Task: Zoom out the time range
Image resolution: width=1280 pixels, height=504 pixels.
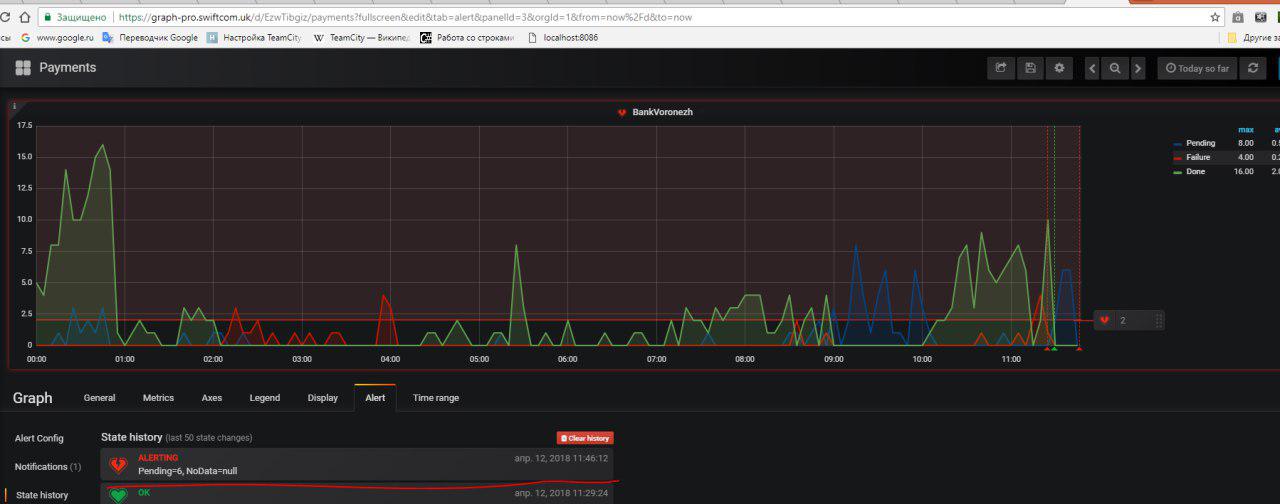Action: [1115, 68]
